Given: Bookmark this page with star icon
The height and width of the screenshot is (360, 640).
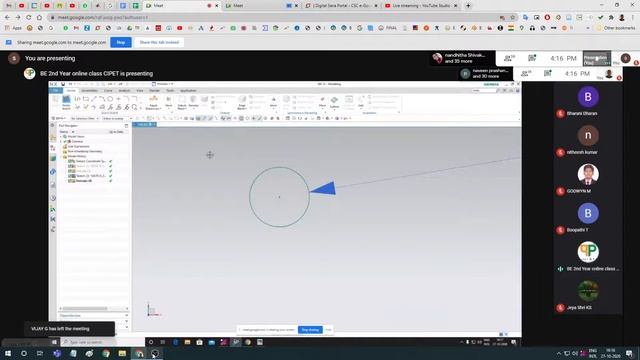Looking at the screenshot, I should [513, 18].
